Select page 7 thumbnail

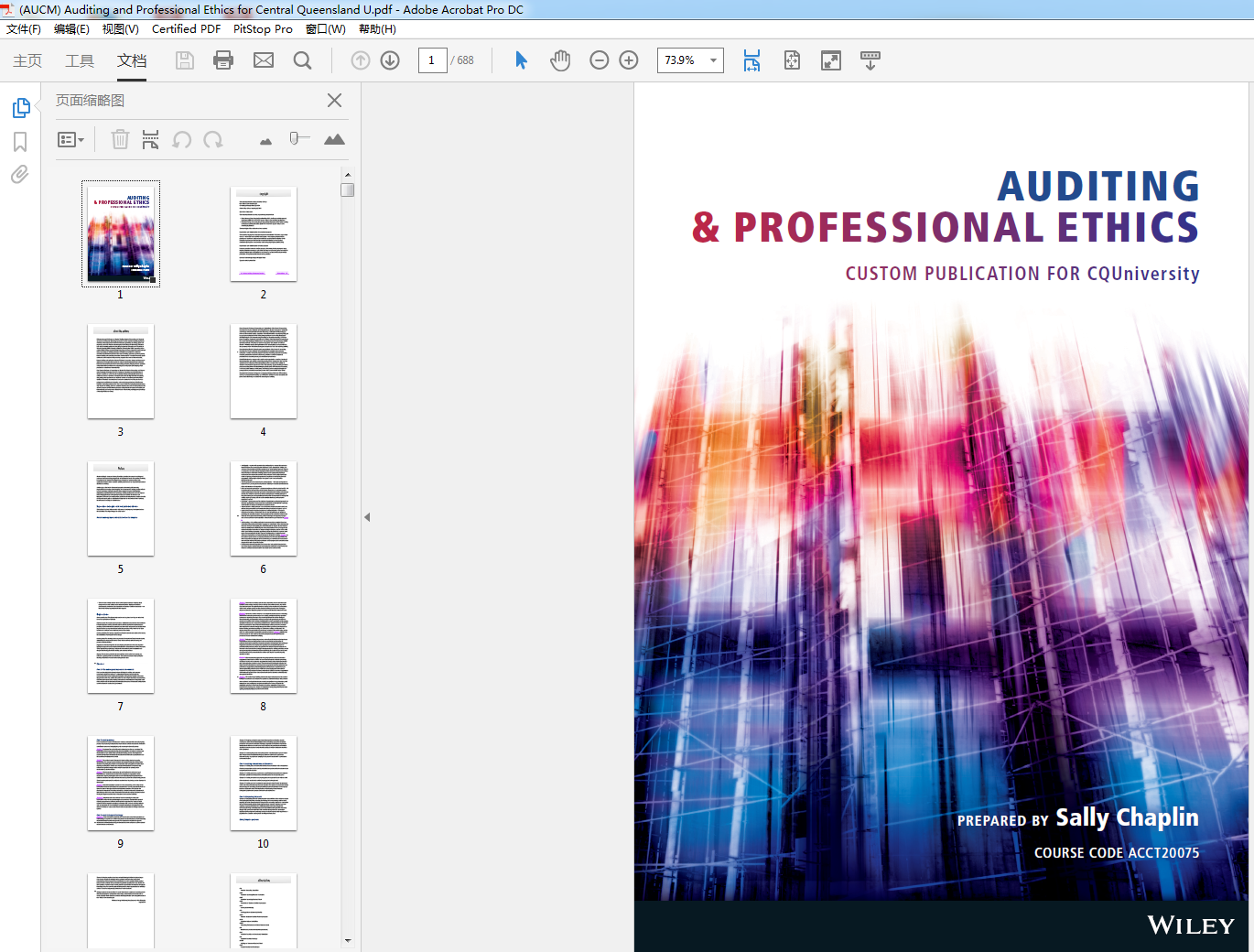click(x=121, y=646)
